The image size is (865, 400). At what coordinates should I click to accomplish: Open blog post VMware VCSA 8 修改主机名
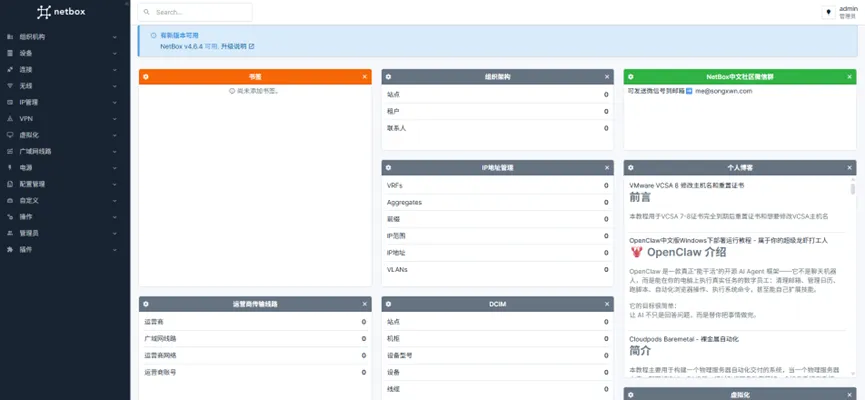coord(686,186)
